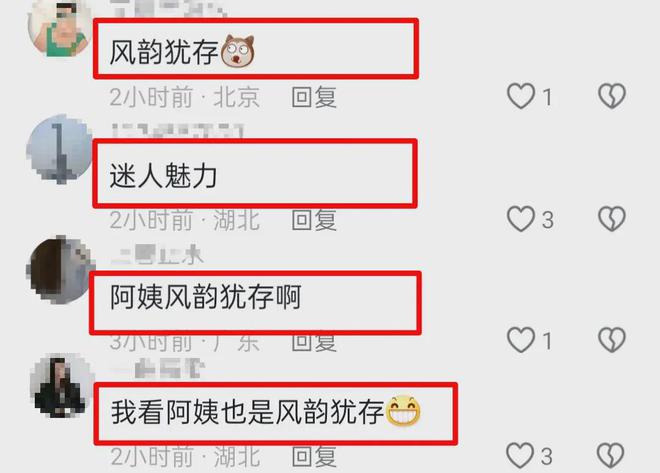Open avatar of green-shirt commenter
This screenshot has width=660, height=473.
[59, 29]
